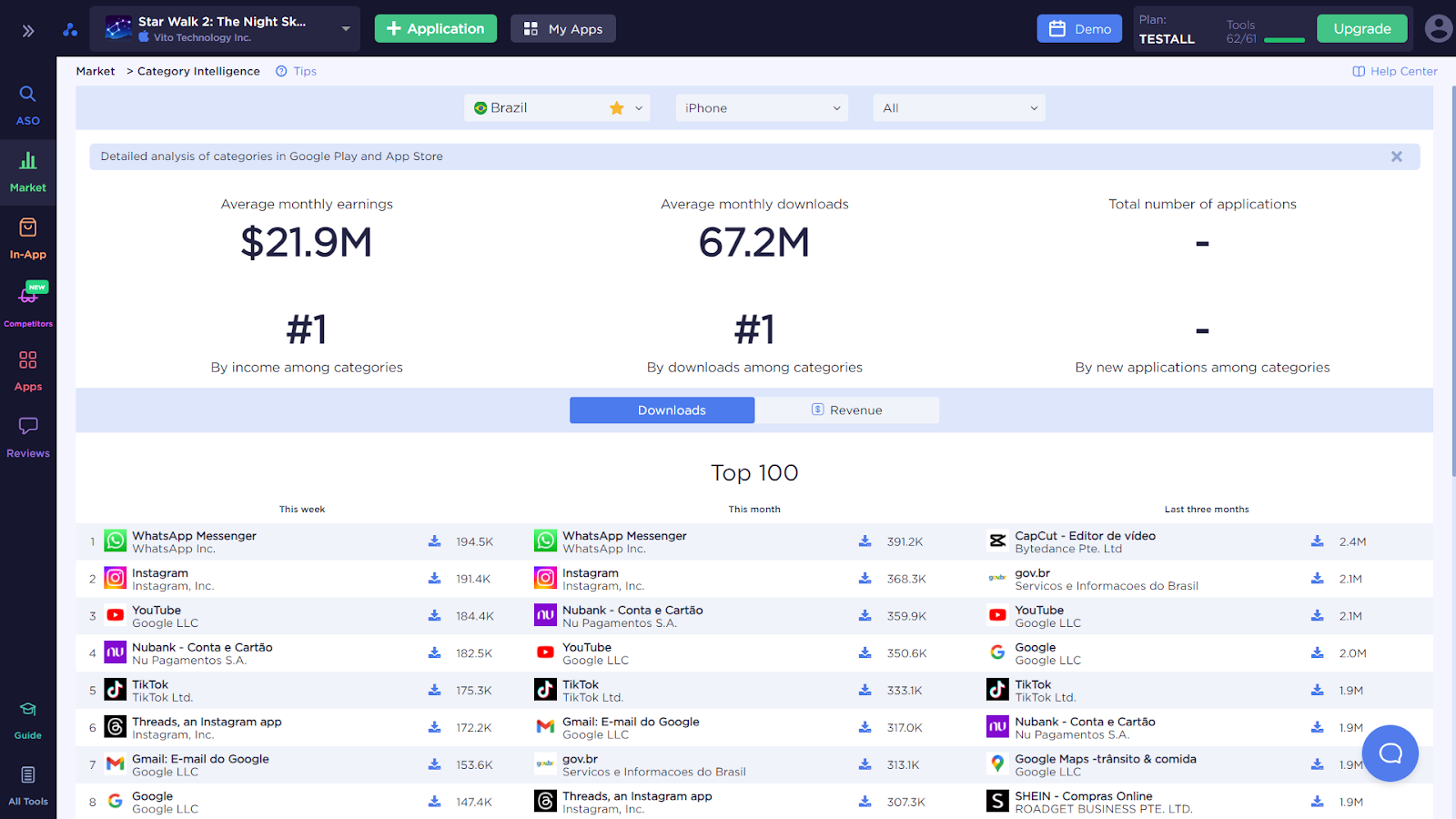Open the Market section in the sidebar
Image resolution: width=1456 pixels, height=819 pixels.
pyautogui.click(x=28, y=173)
